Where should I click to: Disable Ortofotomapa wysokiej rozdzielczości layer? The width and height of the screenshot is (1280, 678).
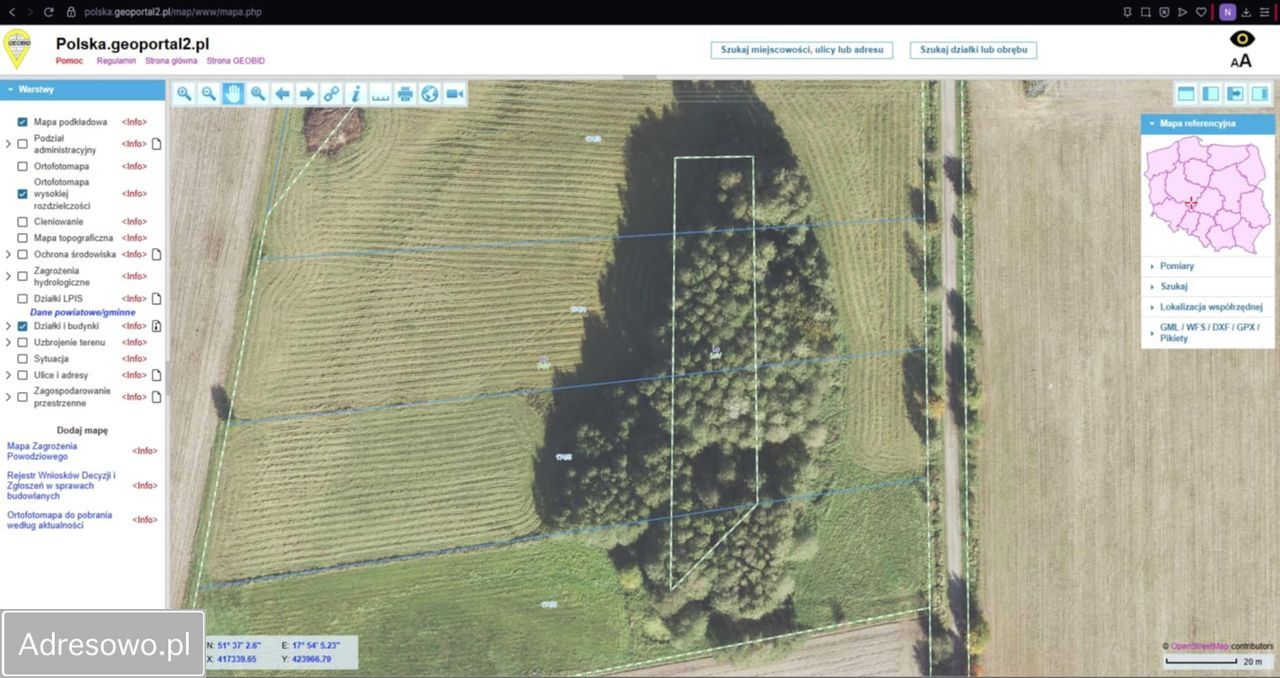point(22,194)
